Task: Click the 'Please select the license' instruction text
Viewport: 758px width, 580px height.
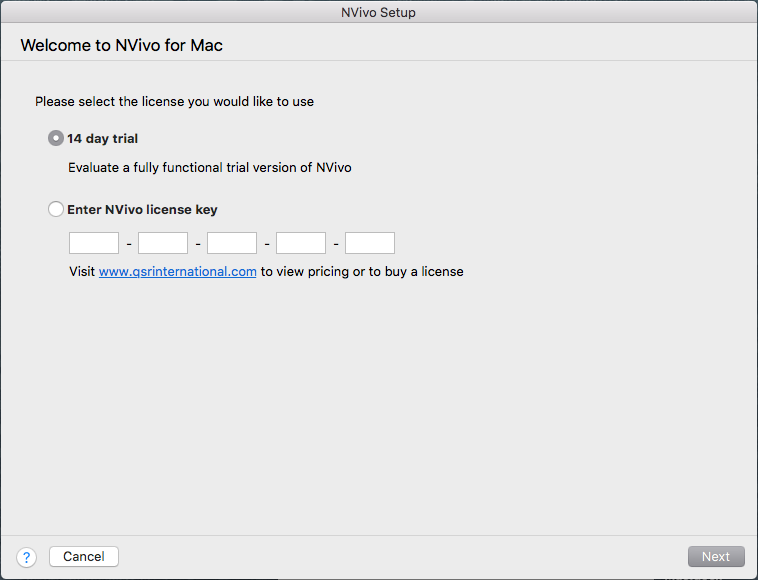Action: click(175, 102)
